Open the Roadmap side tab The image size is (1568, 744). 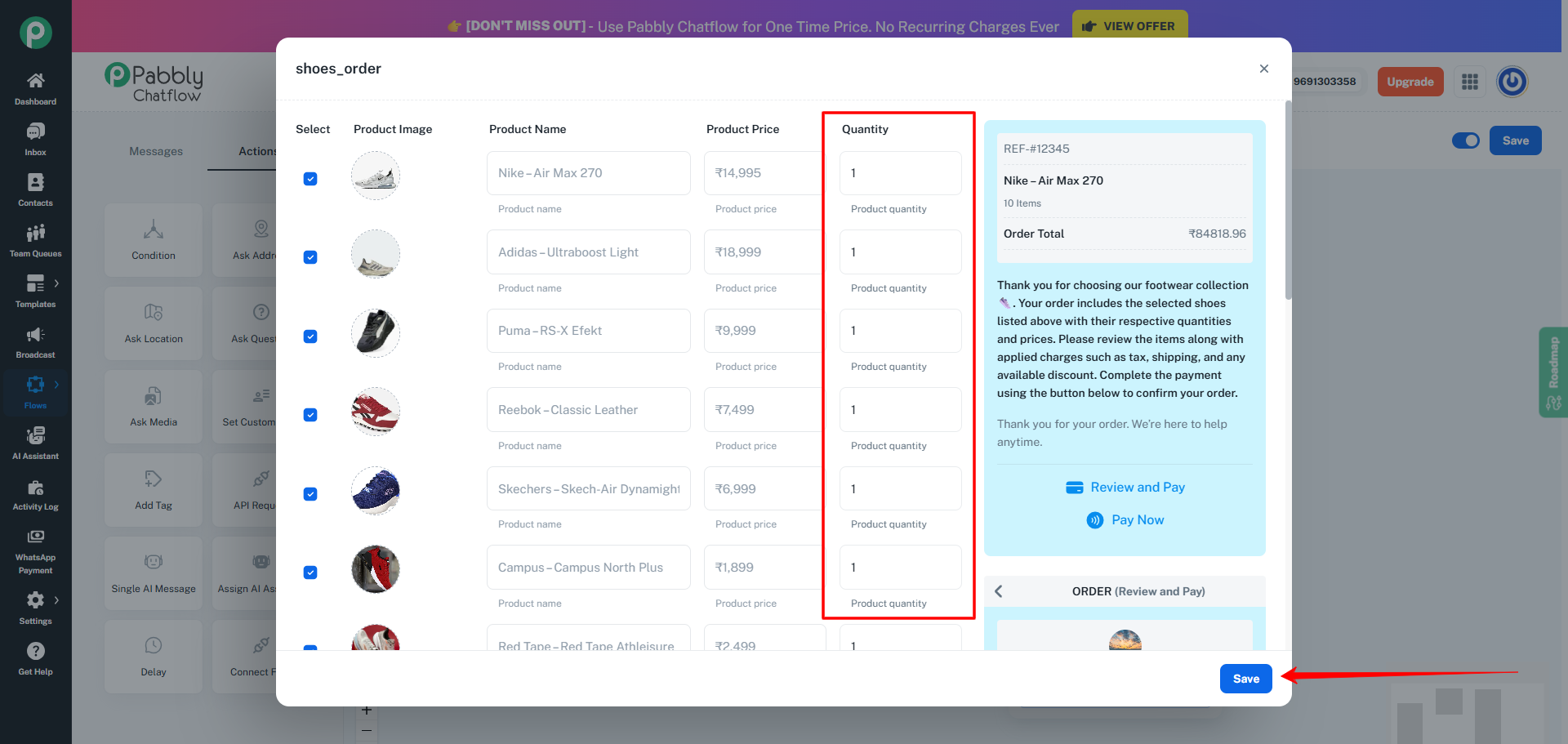[x=1552, y=372]
